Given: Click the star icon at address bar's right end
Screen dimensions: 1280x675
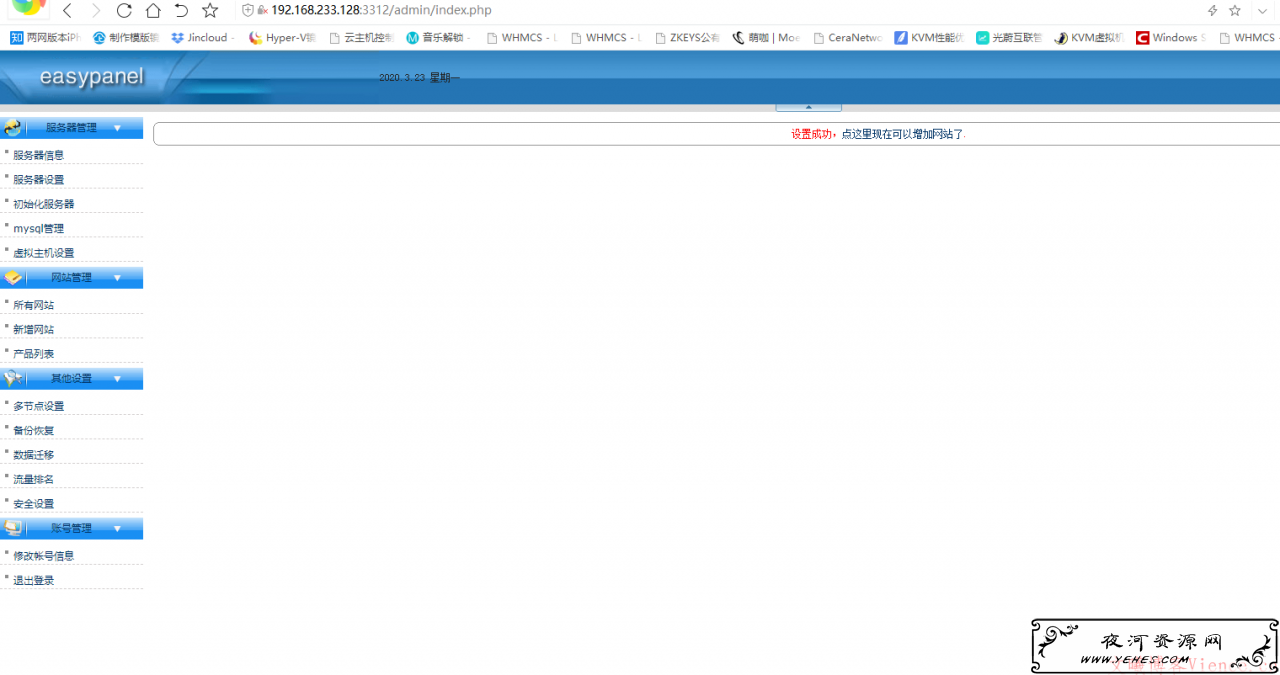Looking at the screenshot, I should [x=1235, y=10].
